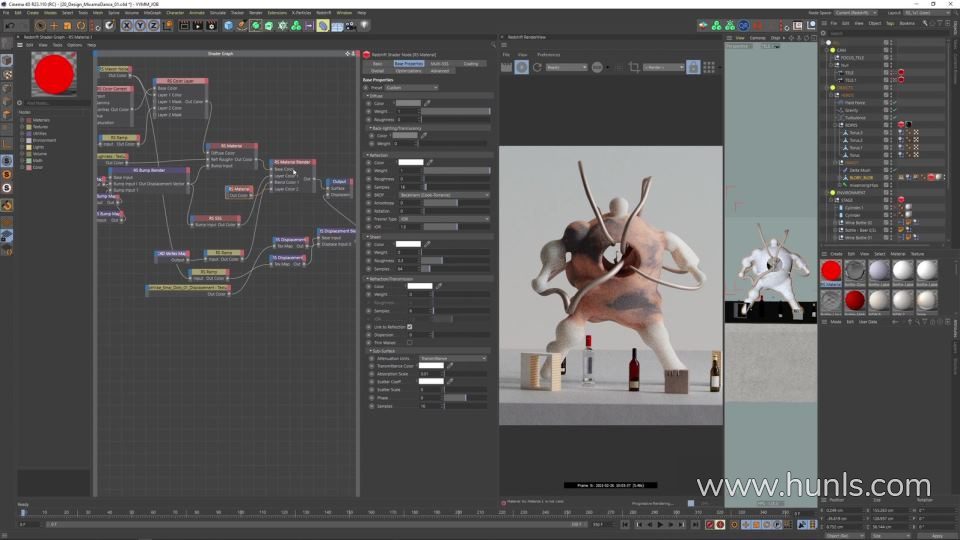Start IPR with RenderView play icon
The image size is (960, 540).
(522, 67)
